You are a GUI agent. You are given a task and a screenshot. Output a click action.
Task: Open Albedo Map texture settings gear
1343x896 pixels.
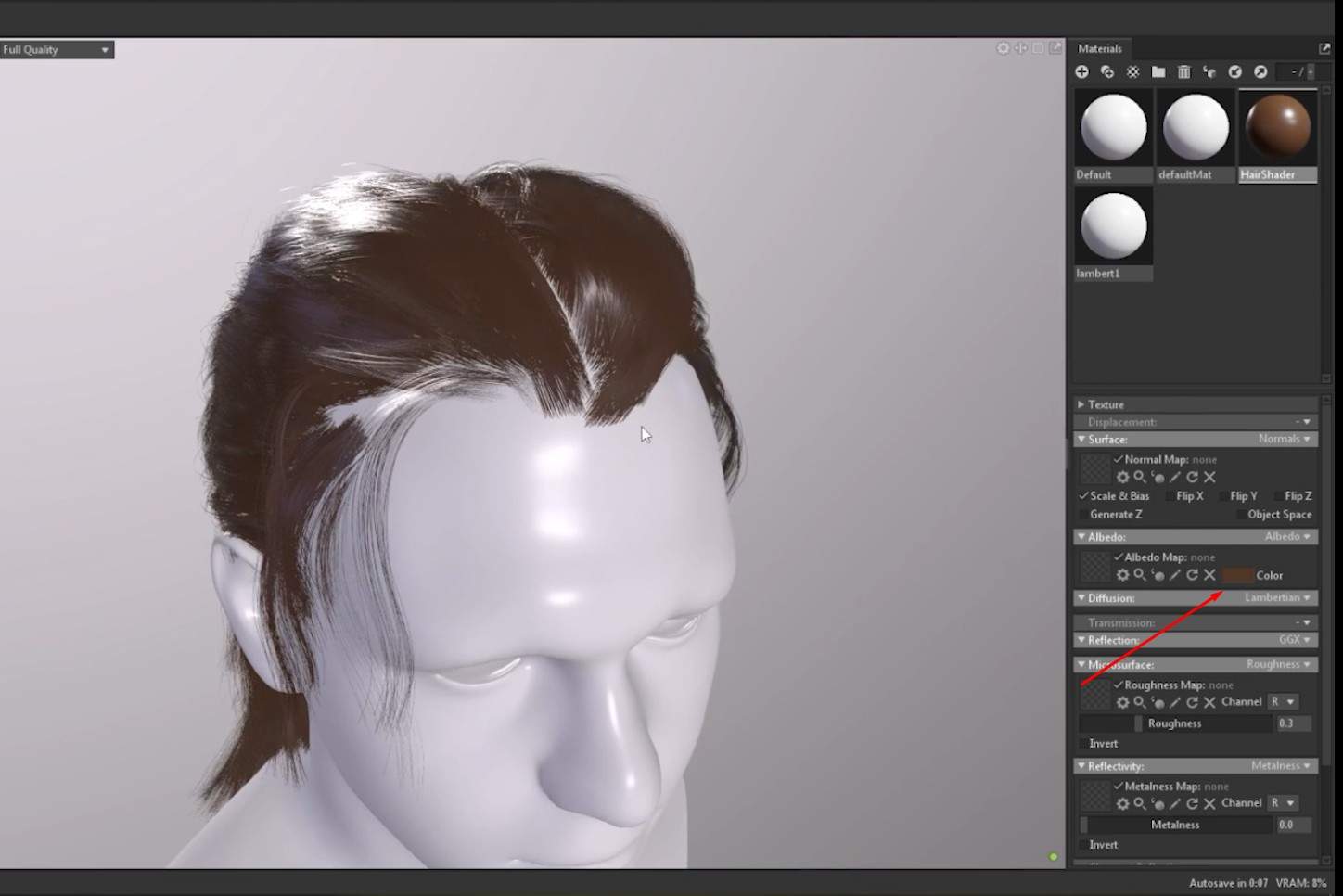click(x=1122, y=575)
